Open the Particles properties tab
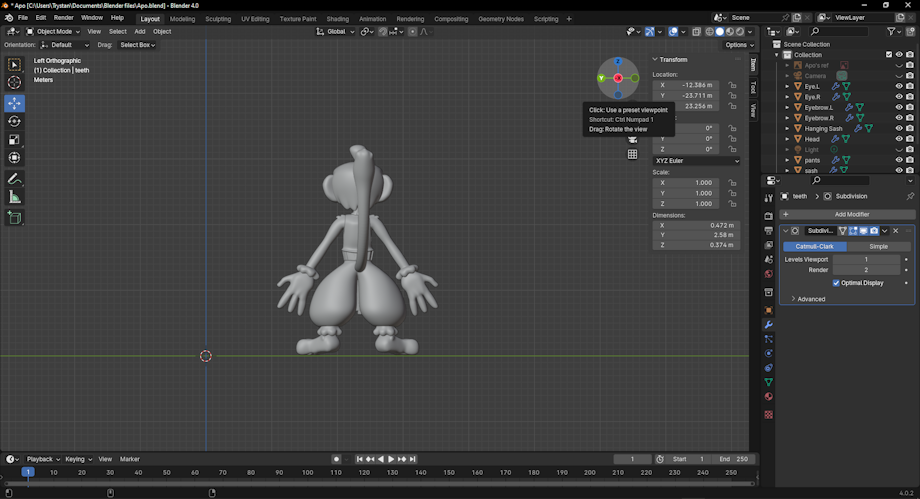920x499 pixels. click(x=769, y=339)
